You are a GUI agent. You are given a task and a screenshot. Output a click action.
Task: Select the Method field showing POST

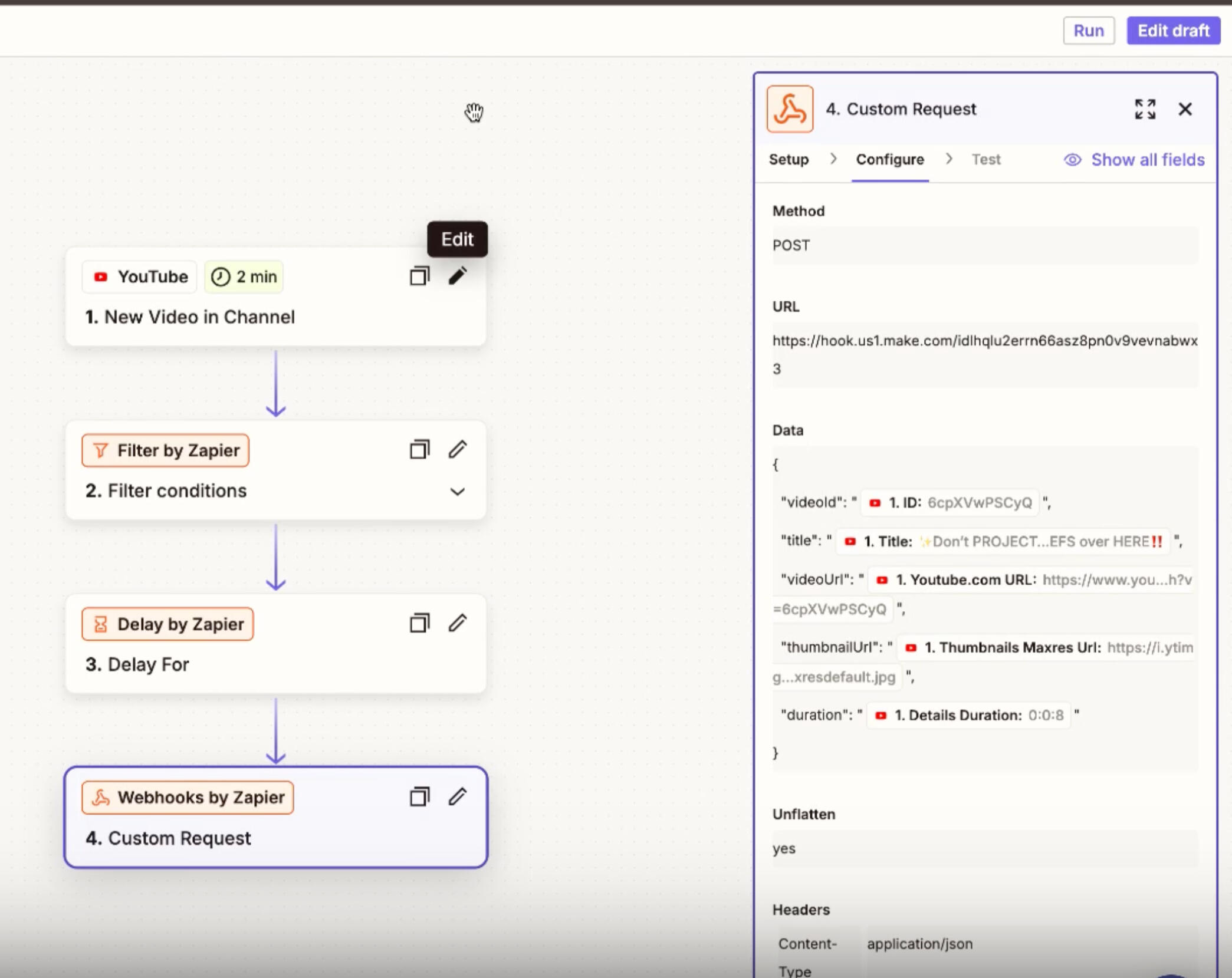click(x=985, y=245)
